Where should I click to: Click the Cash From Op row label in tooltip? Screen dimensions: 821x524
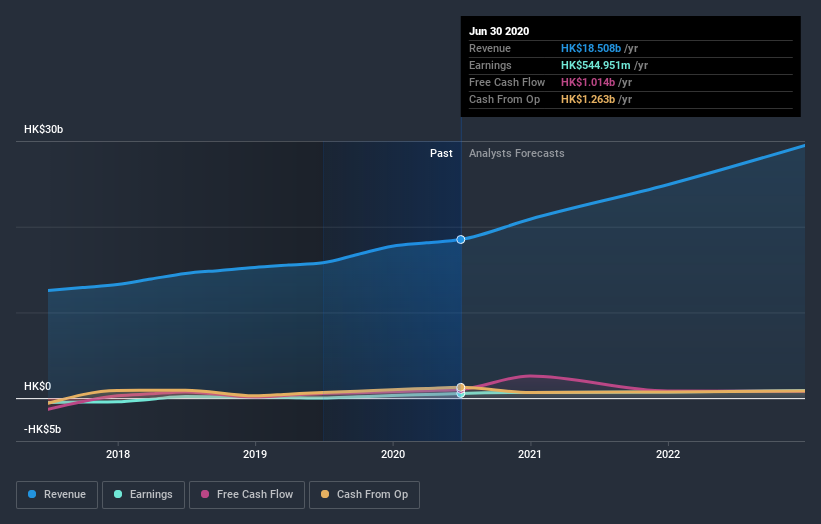504,99
